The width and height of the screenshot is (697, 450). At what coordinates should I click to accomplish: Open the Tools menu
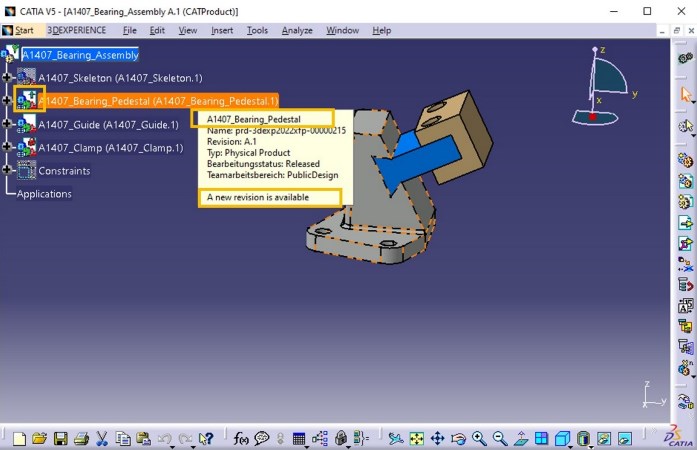coord(257,30)
